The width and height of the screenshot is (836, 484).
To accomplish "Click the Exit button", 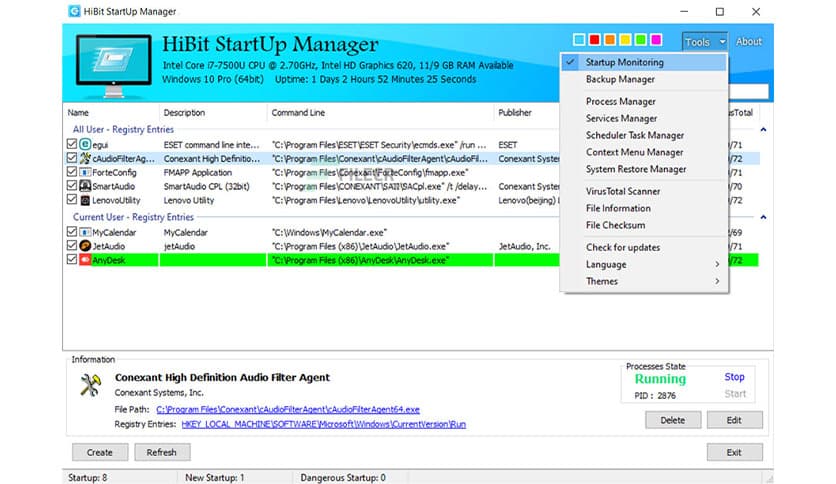I will tap(734, 452).
